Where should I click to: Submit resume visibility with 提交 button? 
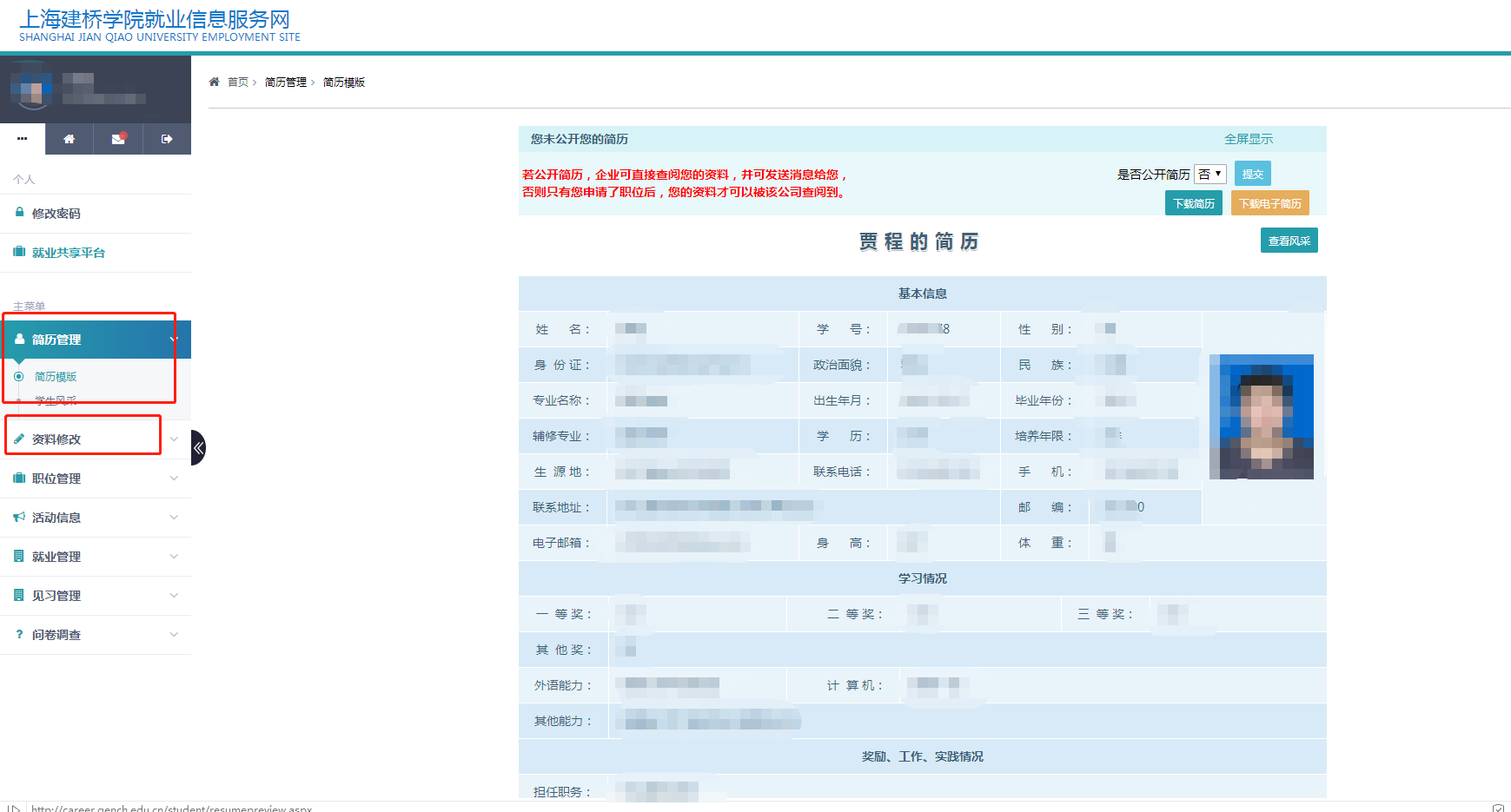(x=1252, y=173)
